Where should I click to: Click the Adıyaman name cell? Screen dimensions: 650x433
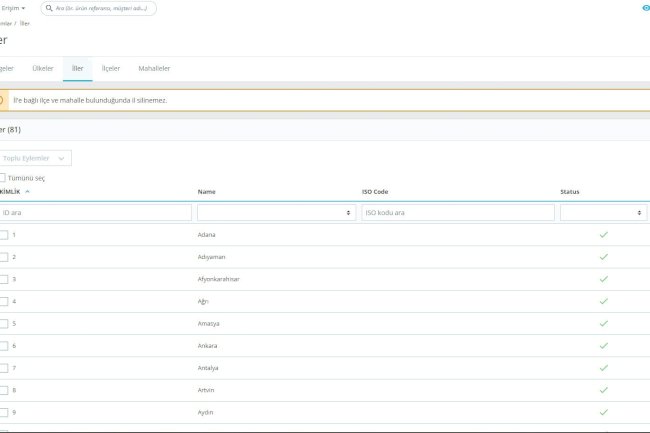point(211,257)
